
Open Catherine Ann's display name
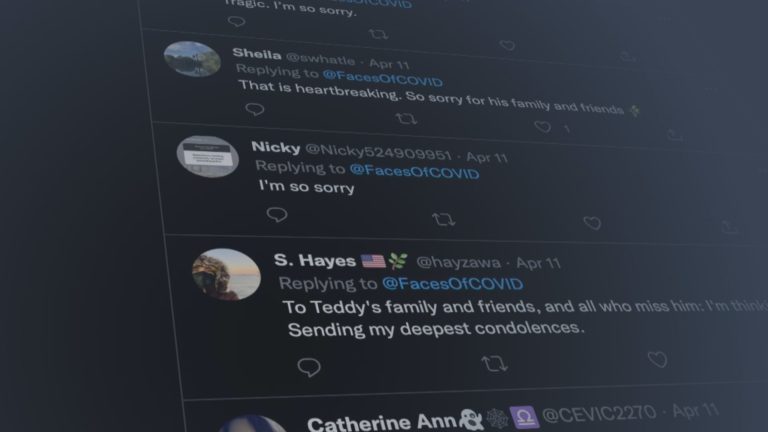[382, 422]
